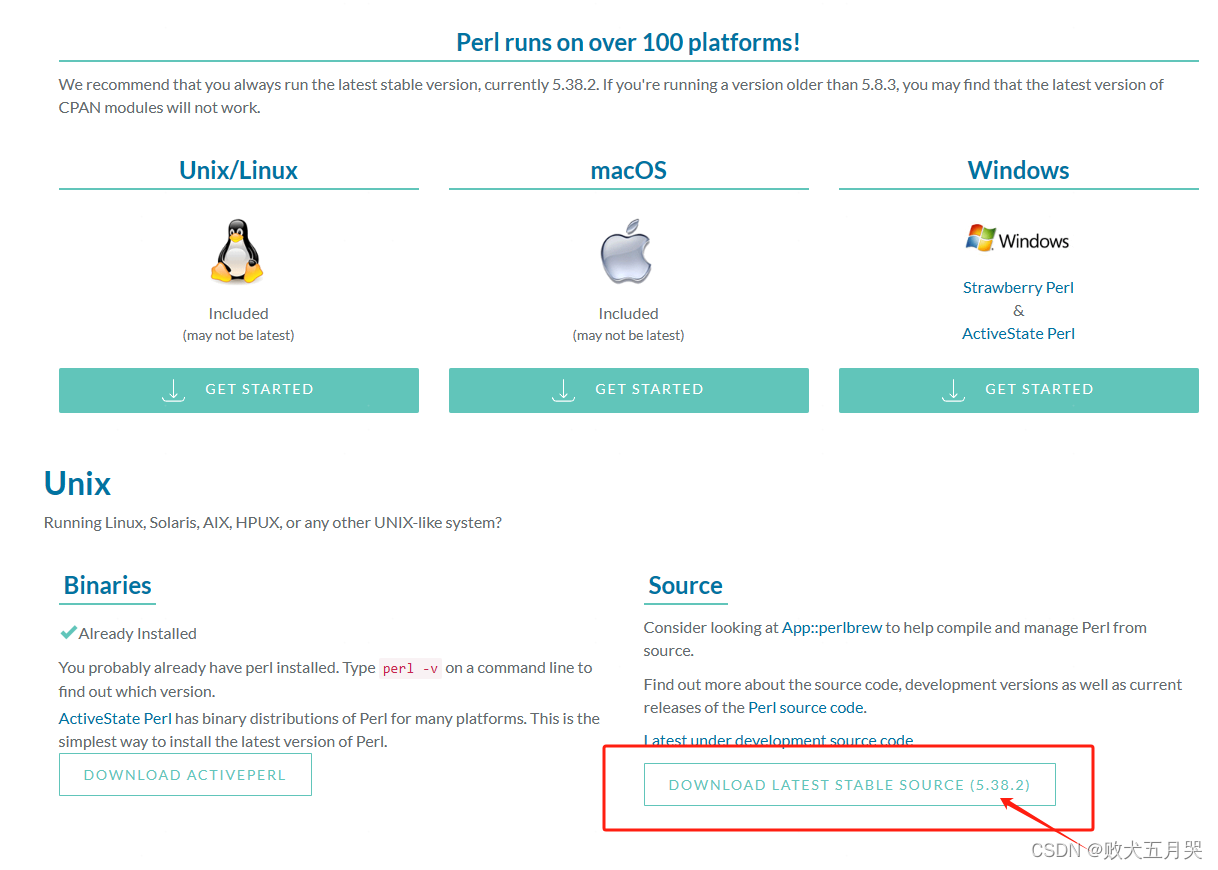Image resolution: width=1218 pixels, height=870 pixels.
Task: Click the Linux penguin Tux icon
Action: pos(238,251)
